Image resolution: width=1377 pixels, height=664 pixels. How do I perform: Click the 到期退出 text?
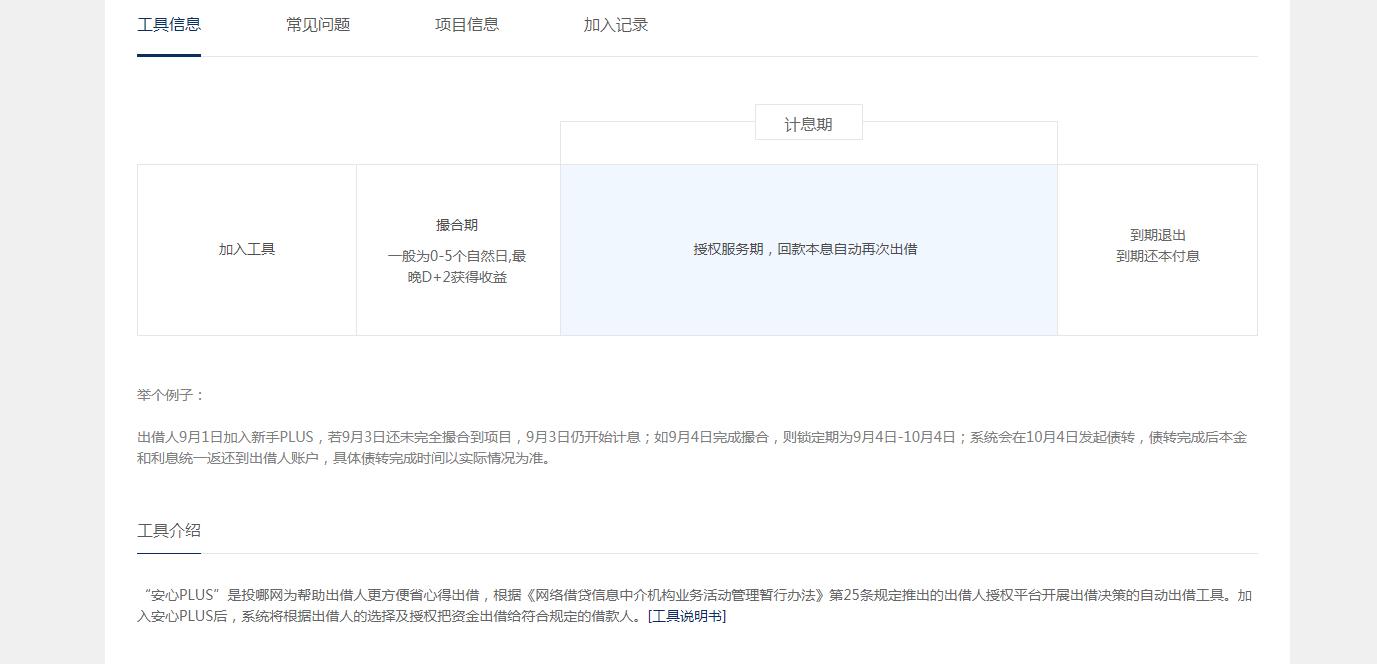click(x=1158, y=235)
